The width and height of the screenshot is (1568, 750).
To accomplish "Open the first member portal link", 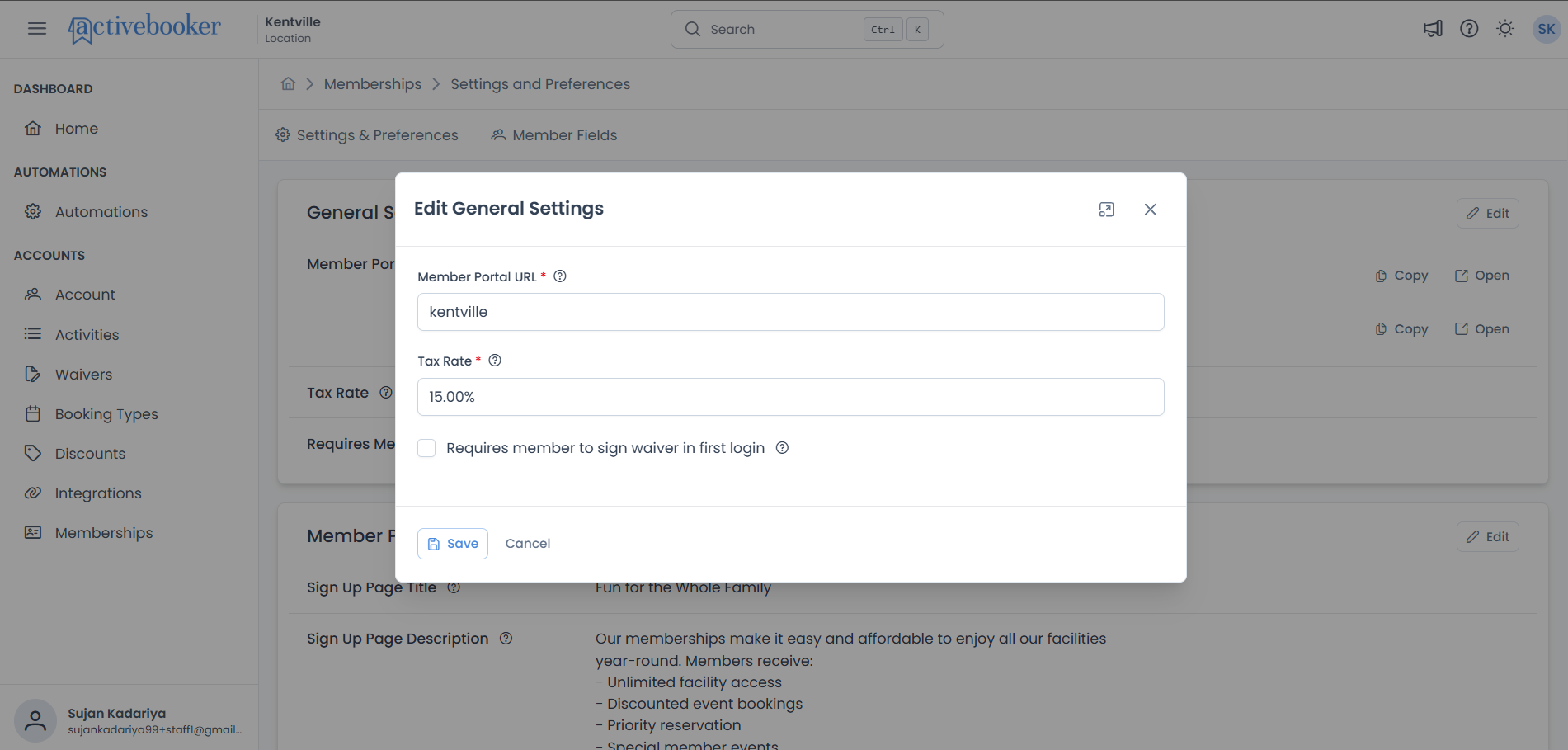I will point(1481,276).
